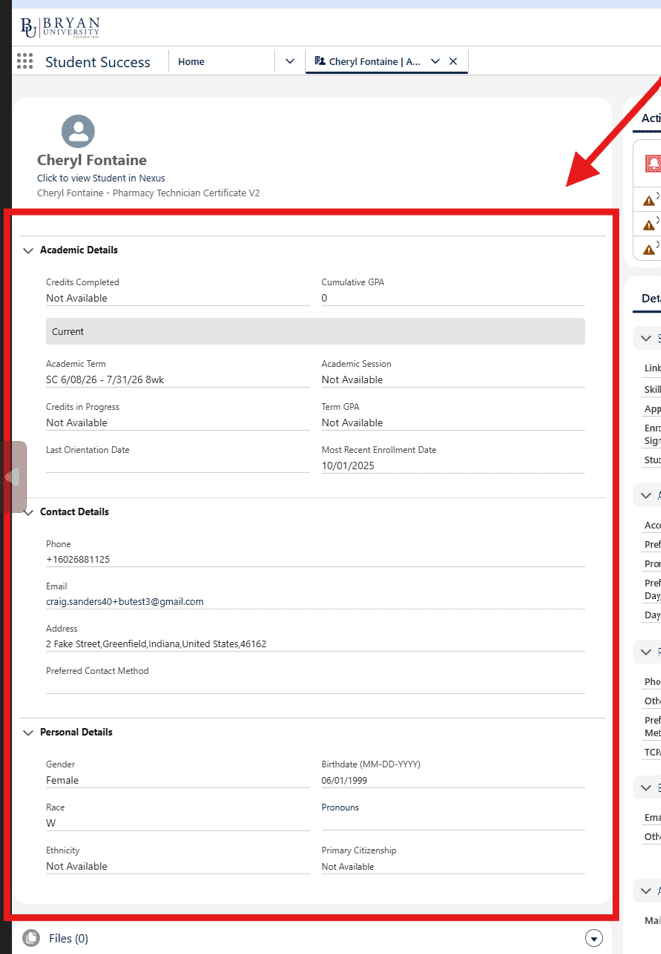Click the Credits in Progress Not Available value

77,423
